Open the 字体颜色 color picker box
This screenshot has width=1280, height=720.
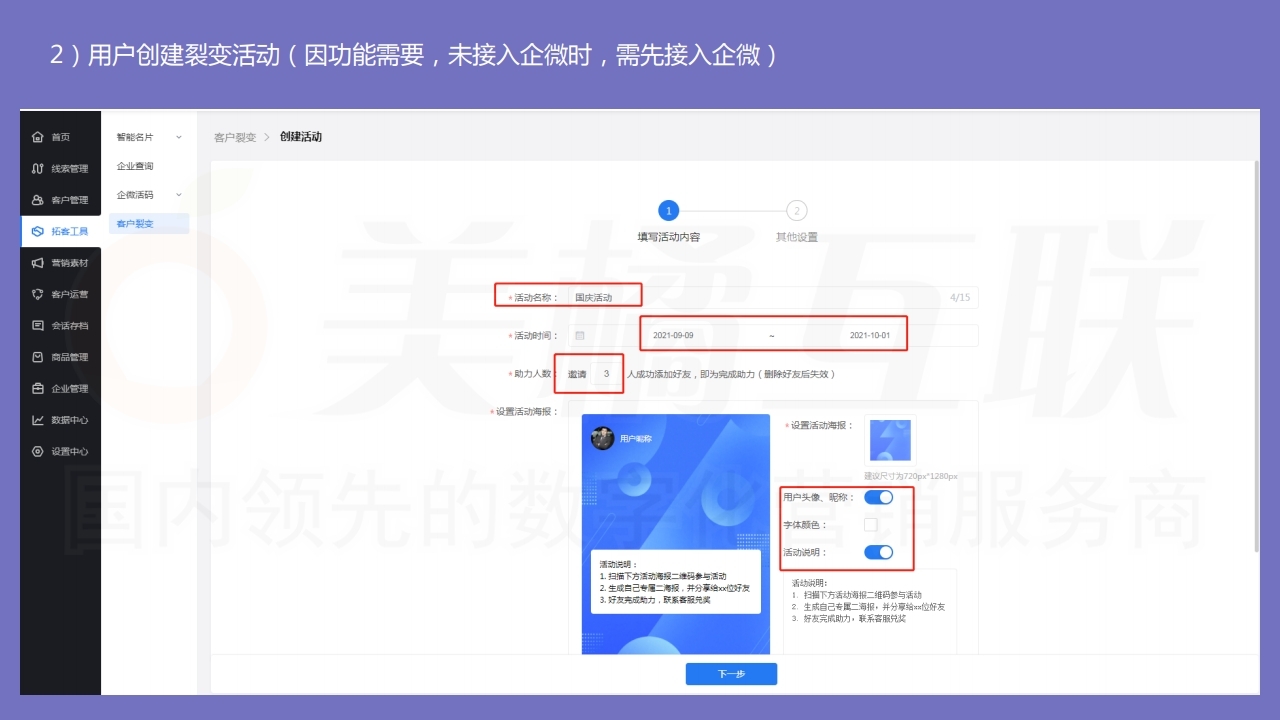click(871, 525)
